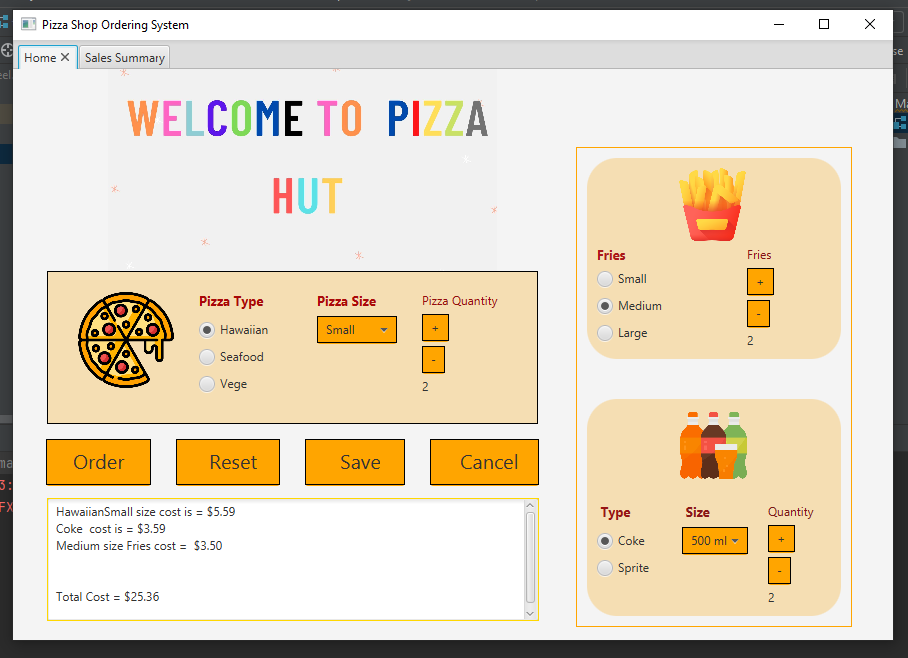Select Coke as drink type
Viewport: 908px width, 658px height.
(x=605, y=541)
